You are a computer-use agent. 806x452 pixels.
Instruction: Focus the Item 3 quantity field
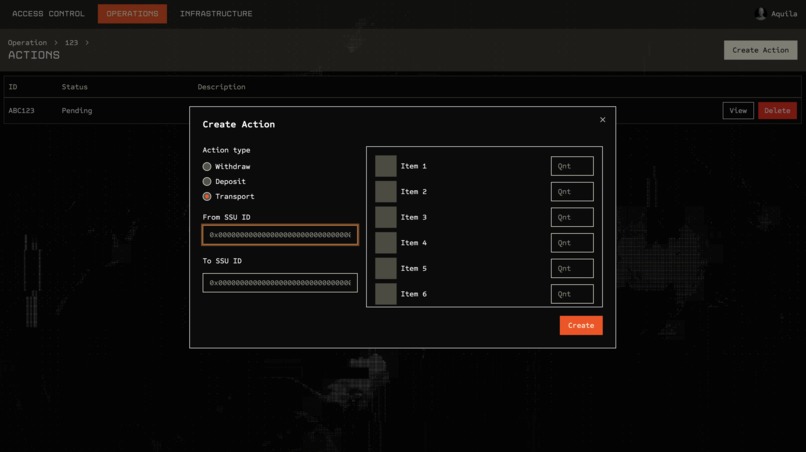click(x=572, y=217)
